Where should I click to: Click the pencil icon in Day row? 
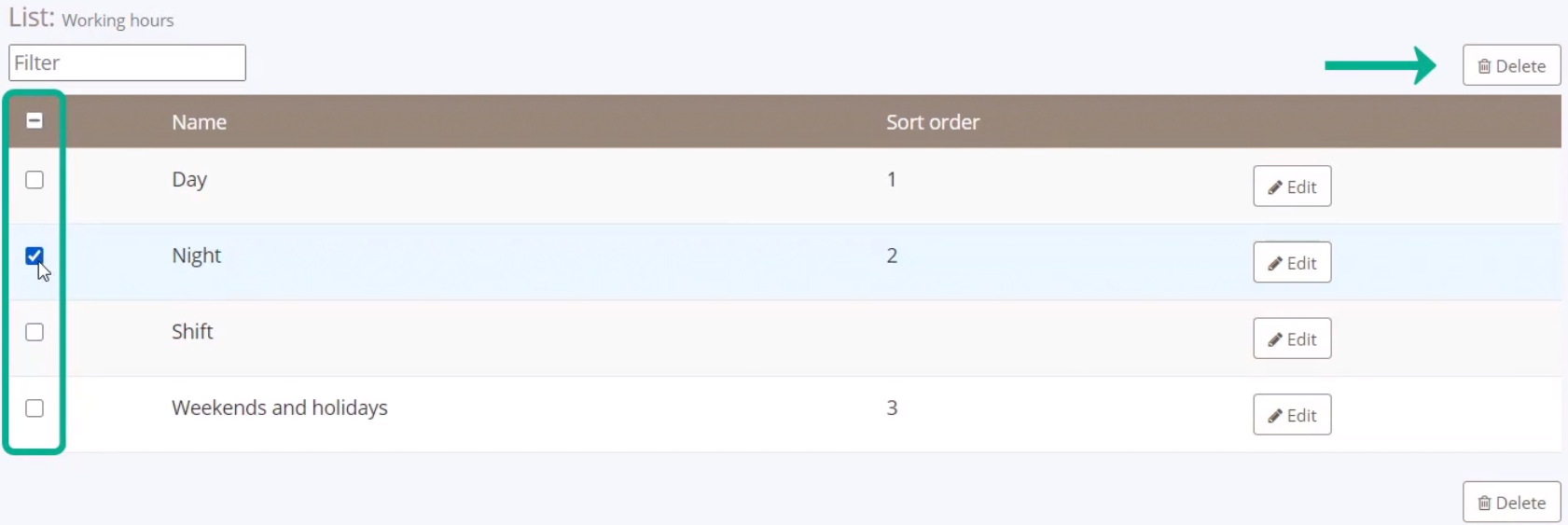pos(1275,187)
